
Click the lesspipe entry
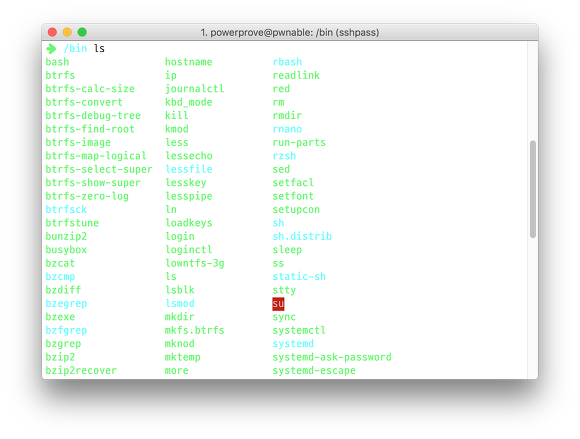[x=189, y=196]
